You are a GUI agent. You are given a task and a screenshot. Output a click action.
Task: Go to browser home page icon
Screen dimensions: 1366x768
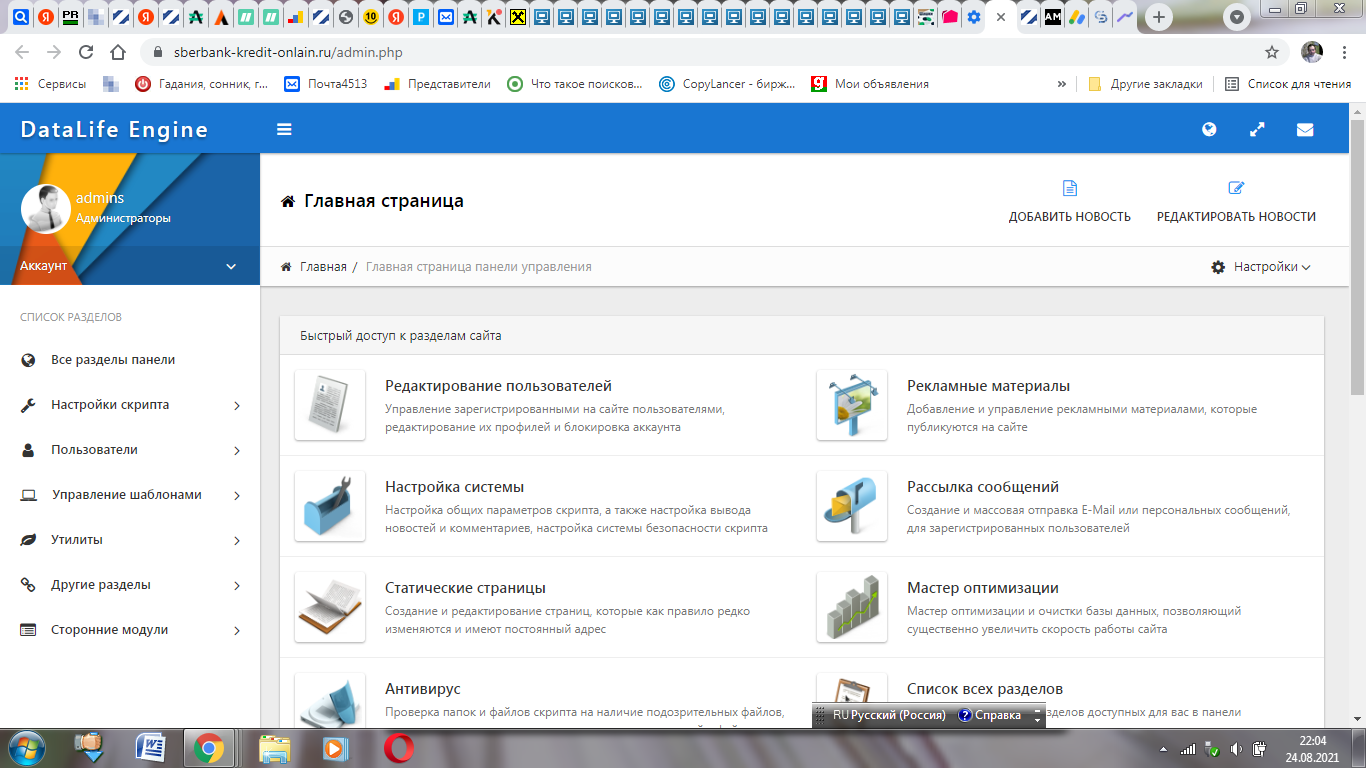tap(118, 52)
